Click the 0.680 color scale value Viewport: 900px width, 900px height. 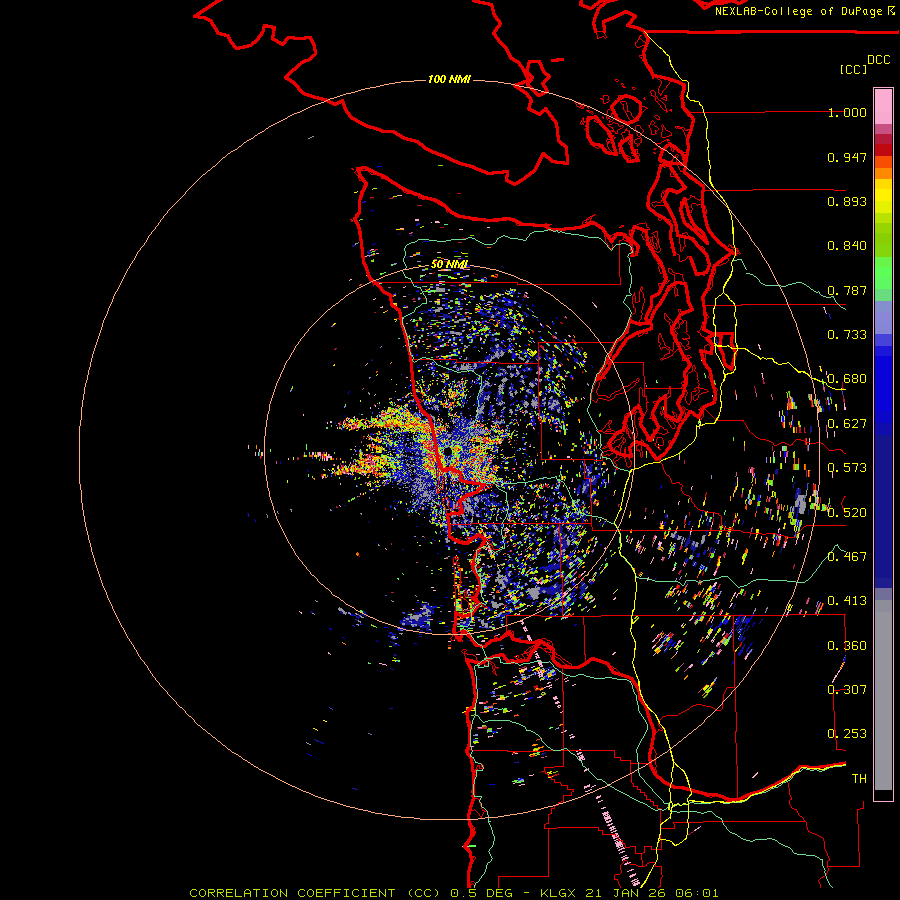point(847,379)
